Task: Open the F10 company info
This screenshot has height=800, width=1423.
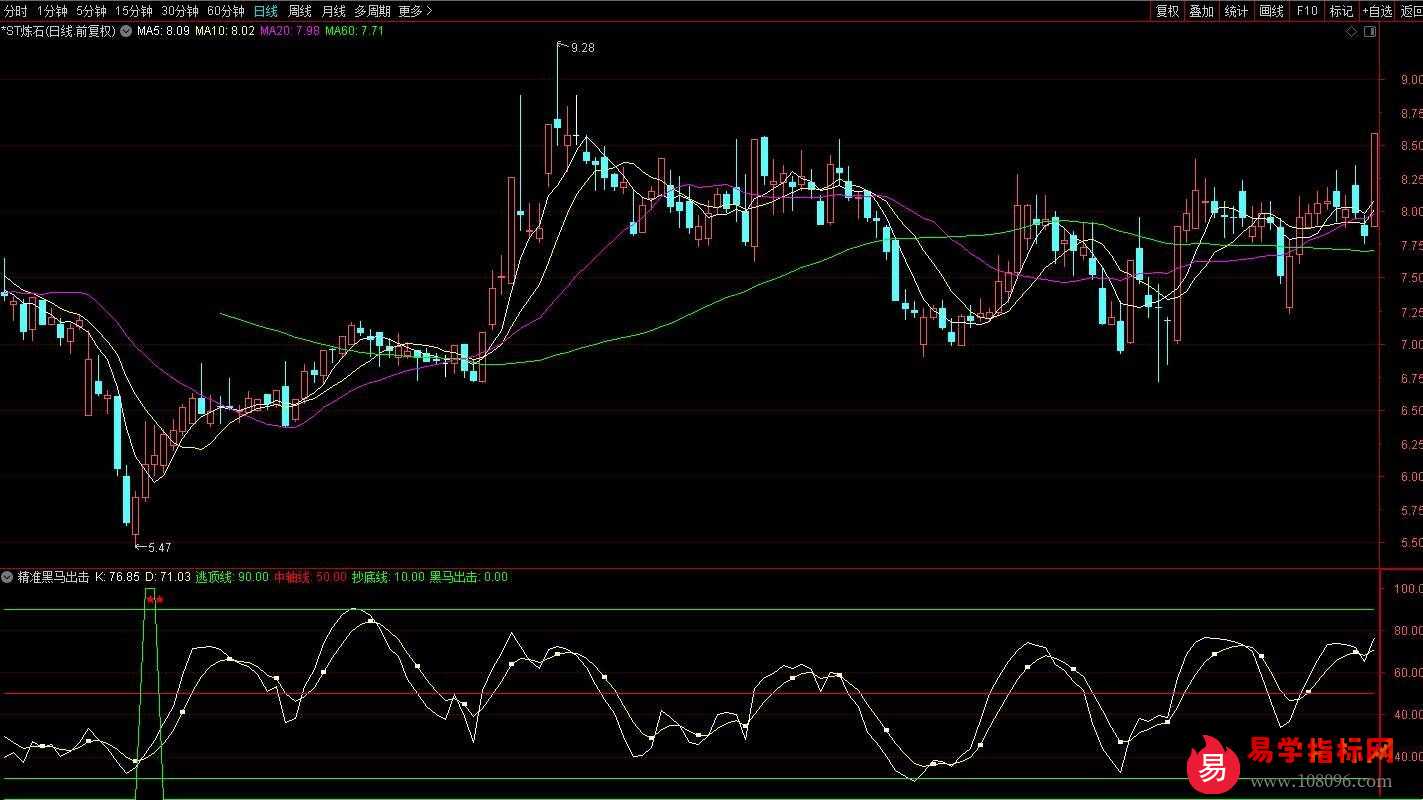Action: point(1306,11)
